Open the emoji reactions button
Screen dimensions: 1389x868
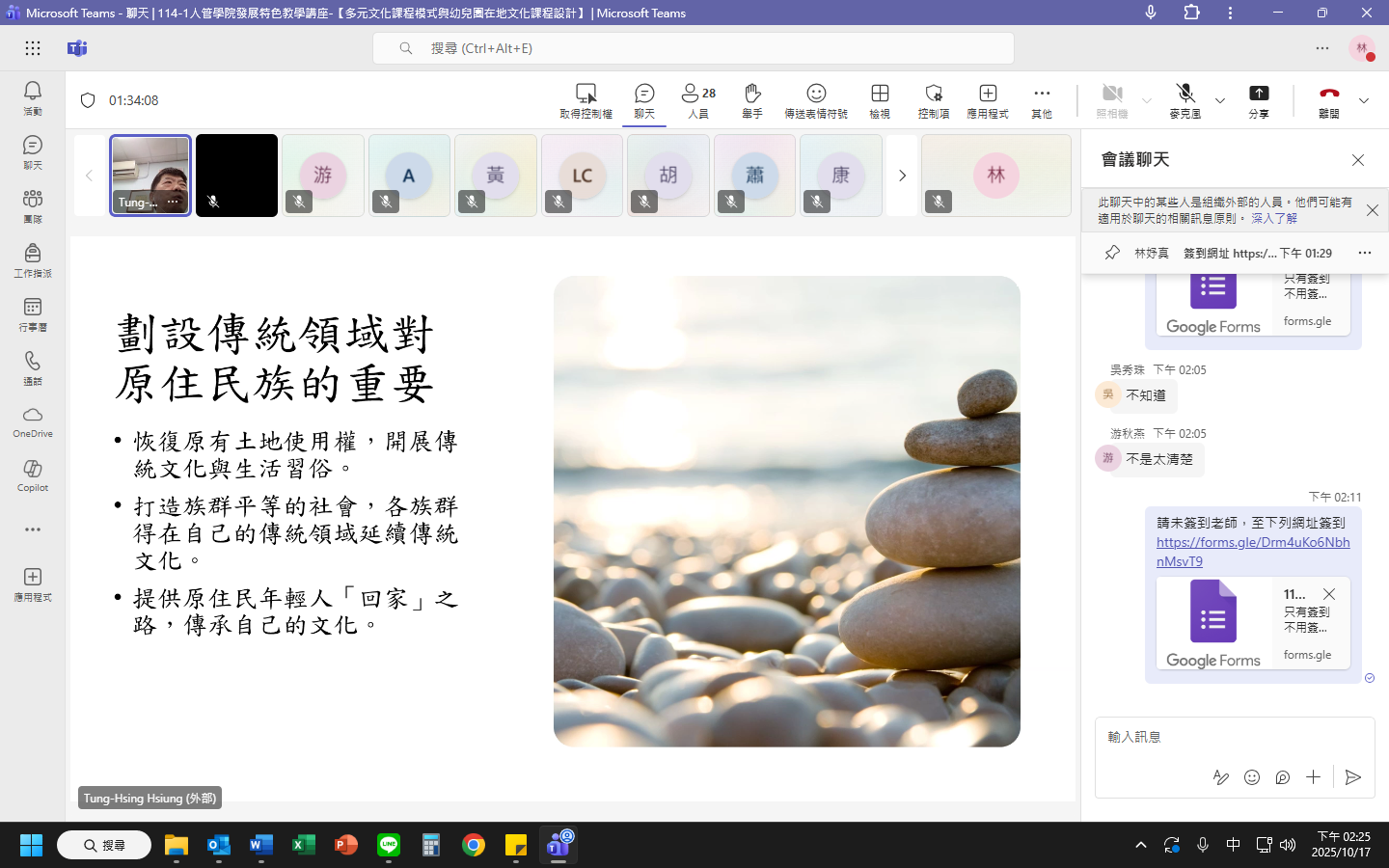(815, 99)
